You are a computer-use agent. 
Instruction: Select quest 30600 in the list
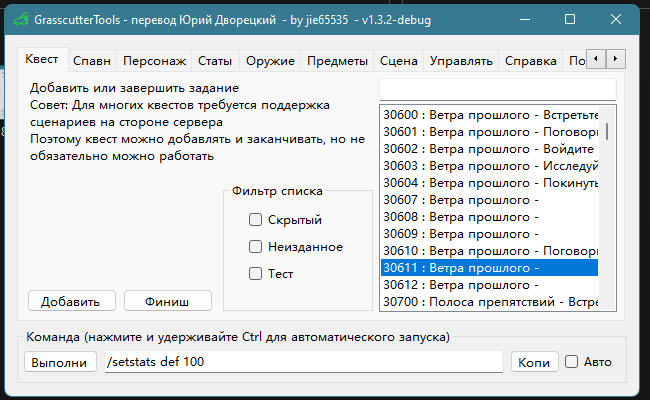pyautogui.click(x=490, y=115)
